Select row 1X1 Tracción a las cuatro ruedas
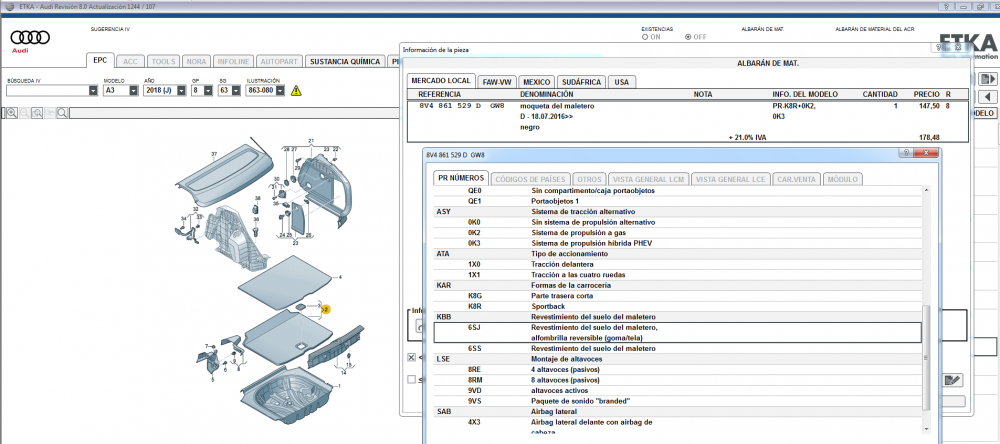This screenshot has width=1000, height=444. [x=677, y=275]
